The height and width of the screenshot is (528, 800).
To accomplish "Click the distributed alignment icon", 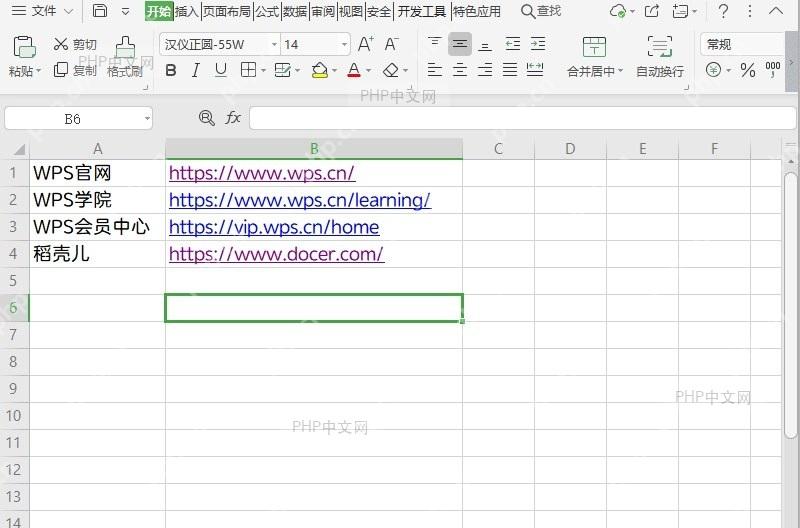I will (535, 70).
